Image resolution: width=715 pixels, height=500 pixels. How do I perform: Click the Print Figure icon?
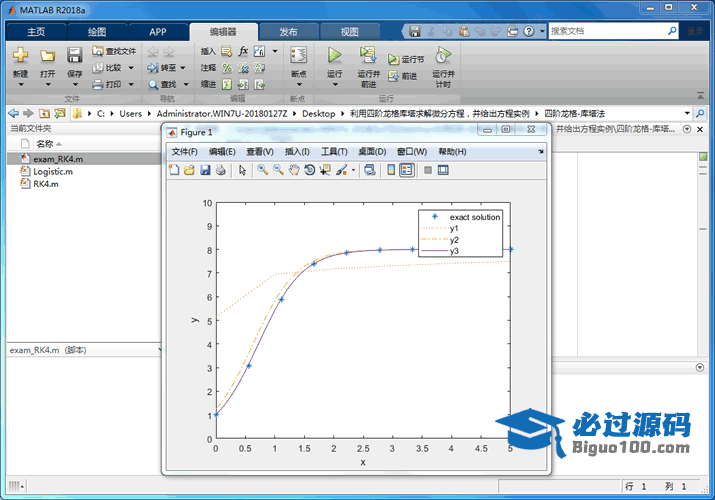pos(220,170)
